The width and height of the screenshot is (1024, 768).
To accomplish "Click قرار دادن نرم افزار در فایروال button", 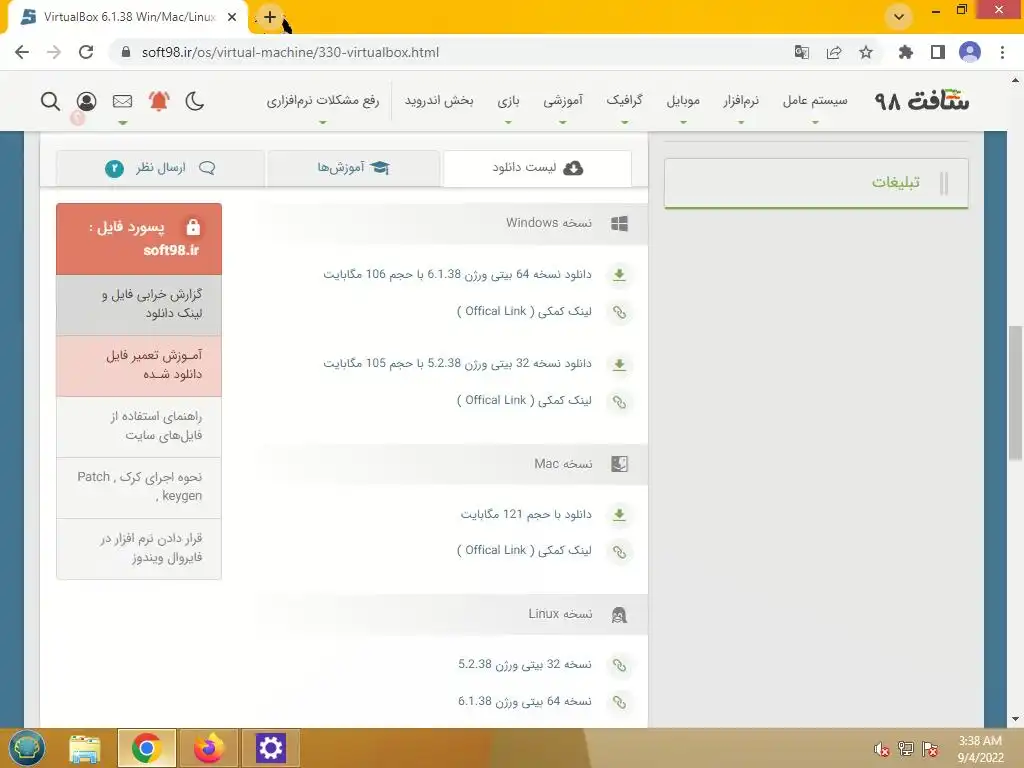I will (139, 549).
